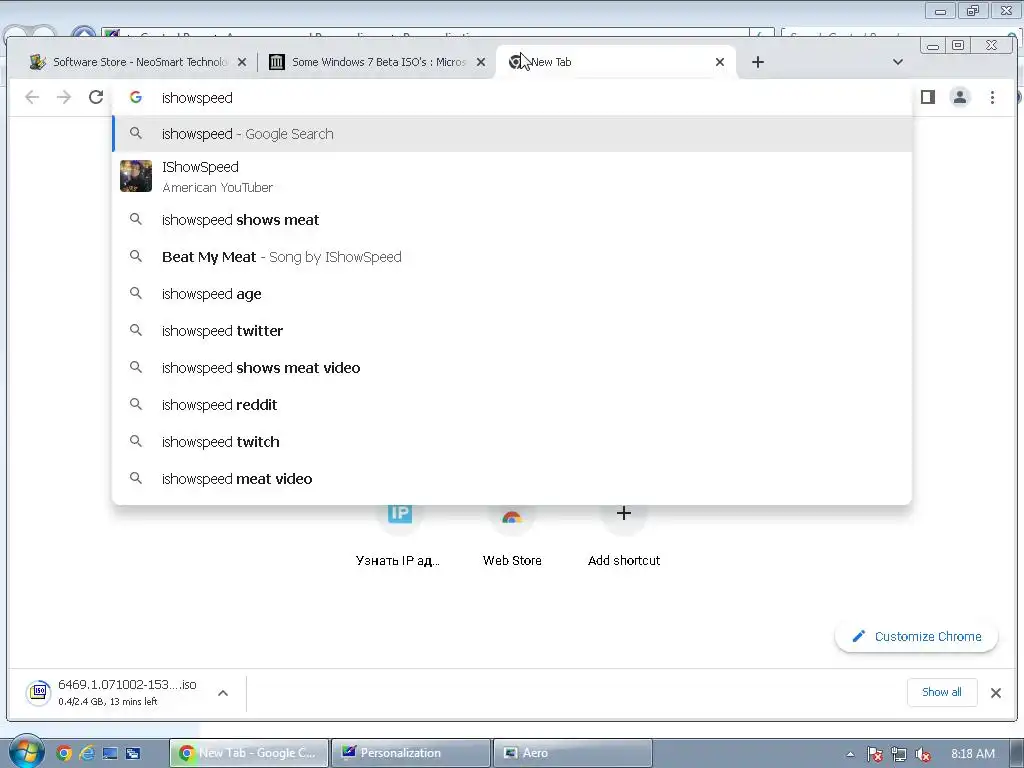The image size is (1024, 768).
Task: Click the Chrome back arrow
Action: [x=31, y=97]
